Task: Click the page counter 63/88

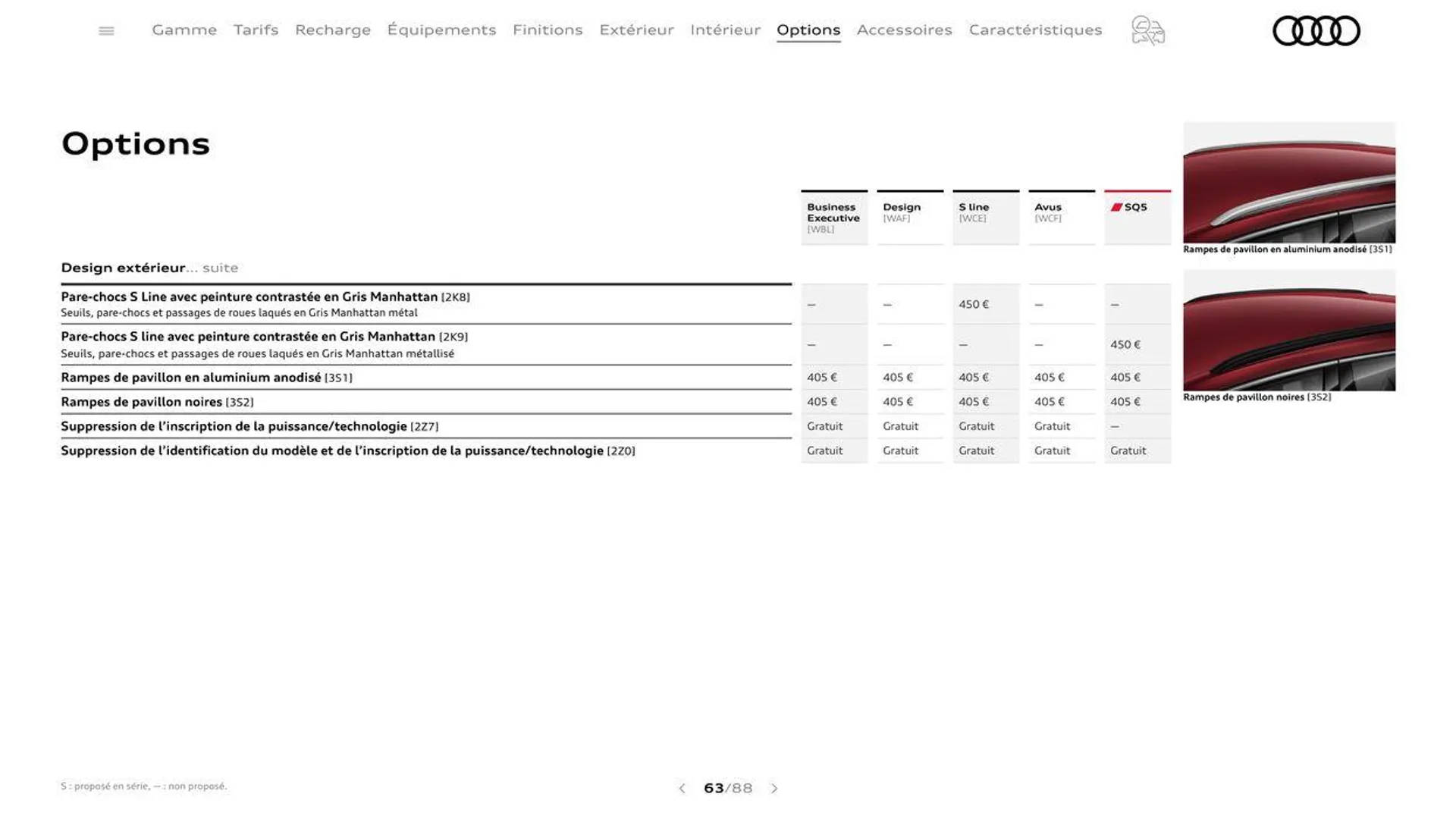Action: (728, 789)
